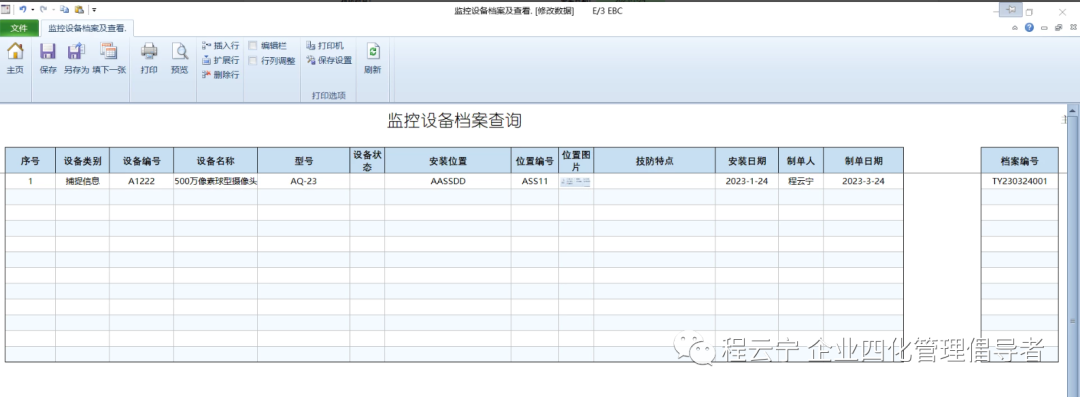The image size is (1080, 397).
Task: Open 填下一张 to fill next form
Action: 109,58
